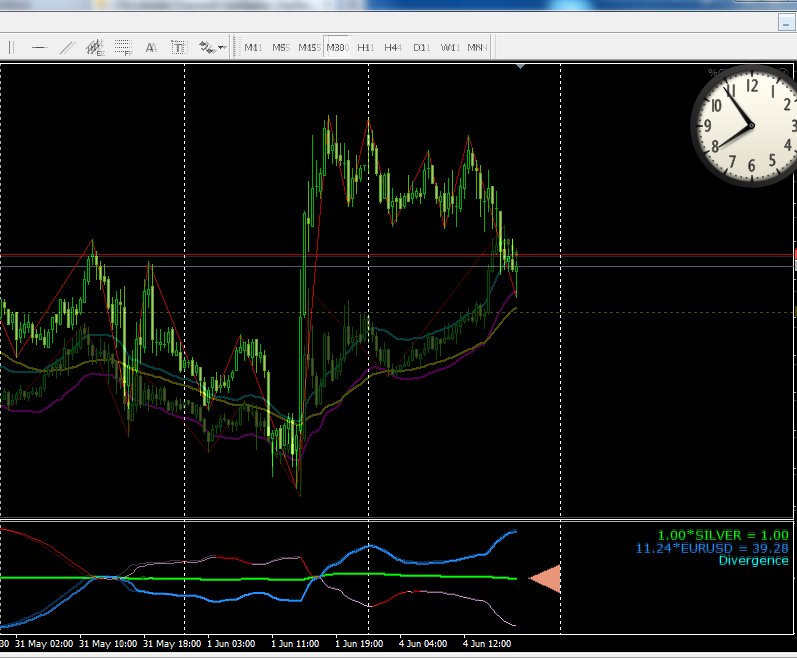
Task: Select the text label tool
Action: [x=178, y=47]
